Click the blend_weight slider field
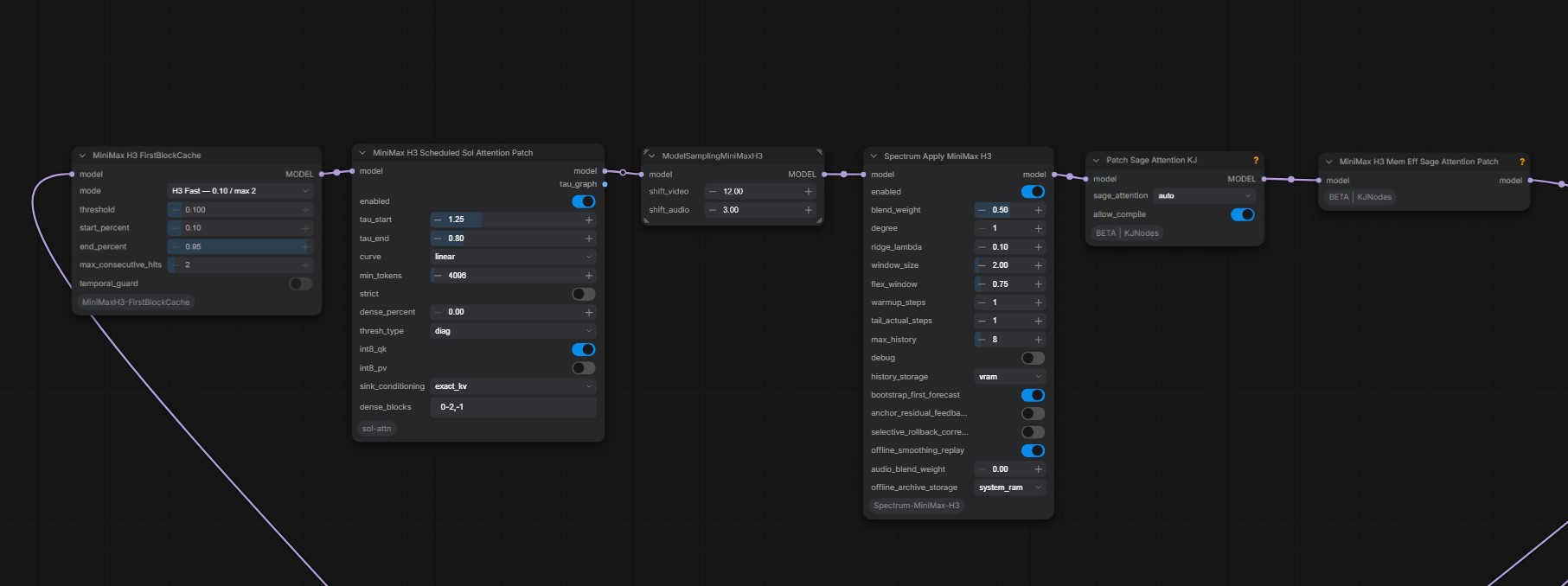 [1009, 210]
